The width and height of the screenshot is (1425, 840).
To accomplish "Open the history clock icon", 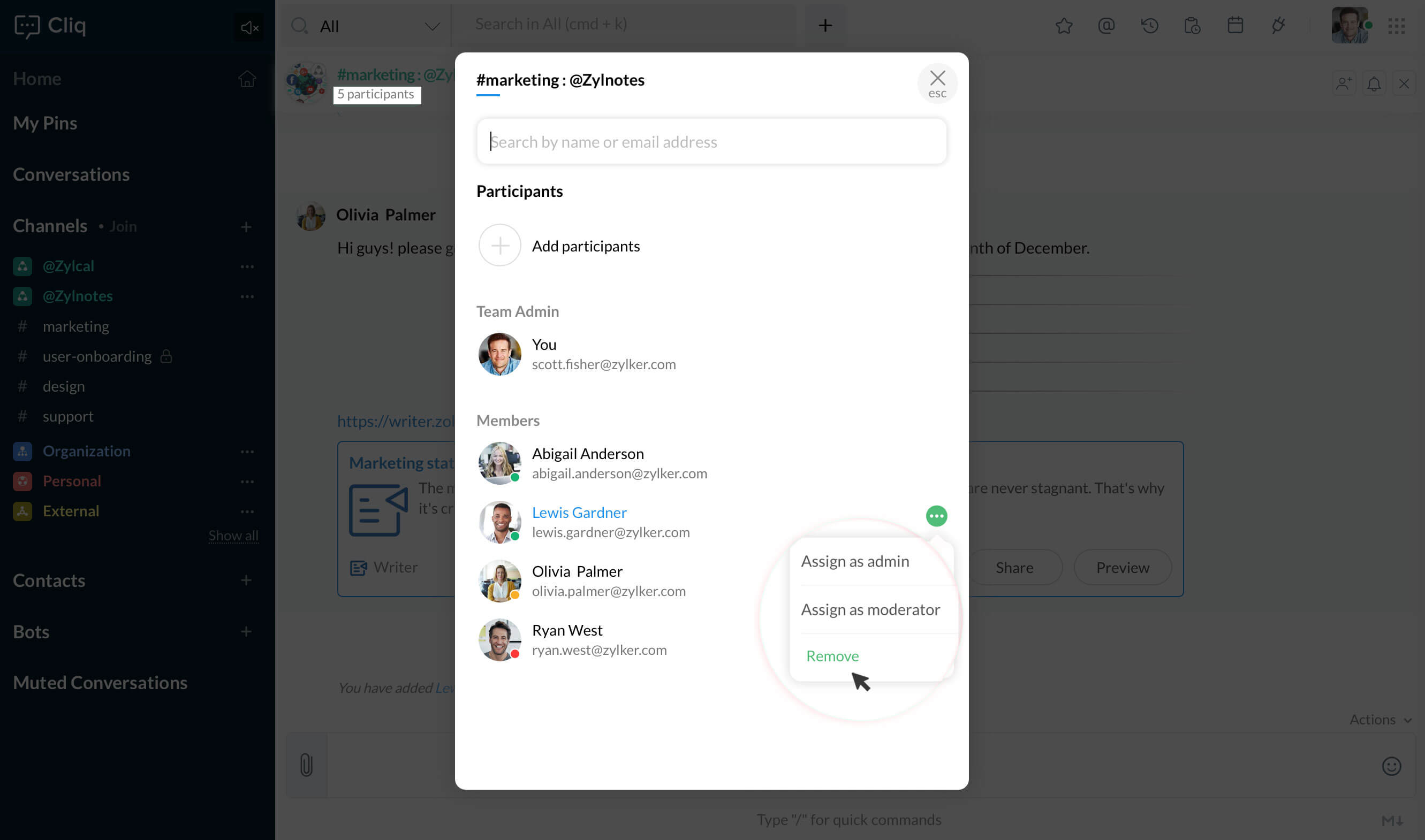I will tap(1149, 26).
